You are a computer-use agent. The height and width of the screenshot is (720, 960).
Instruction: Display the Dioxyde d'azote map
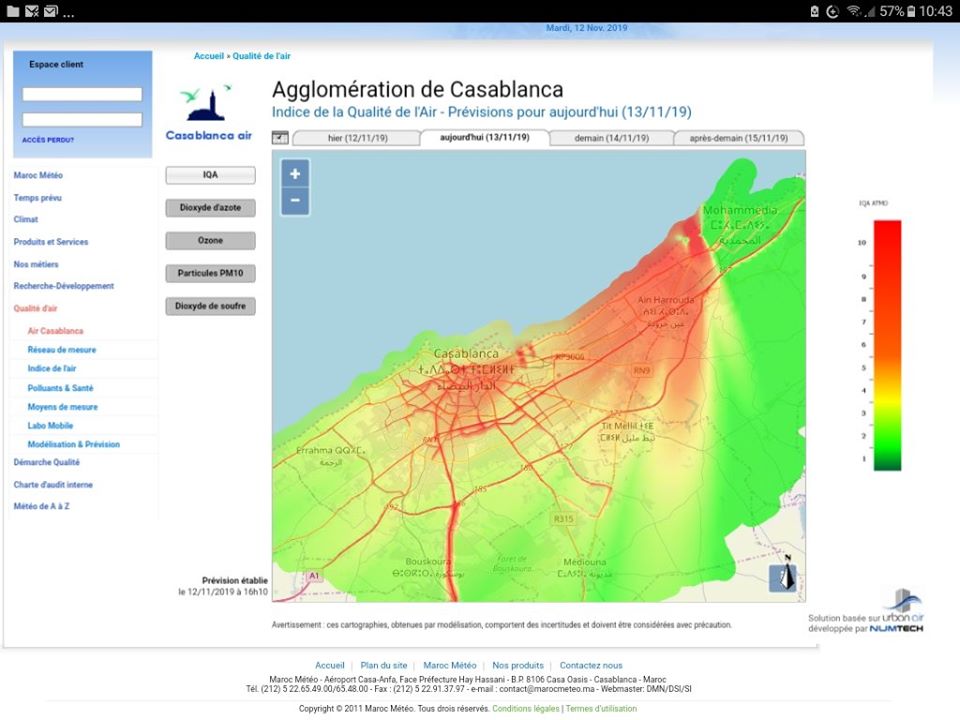210,208
